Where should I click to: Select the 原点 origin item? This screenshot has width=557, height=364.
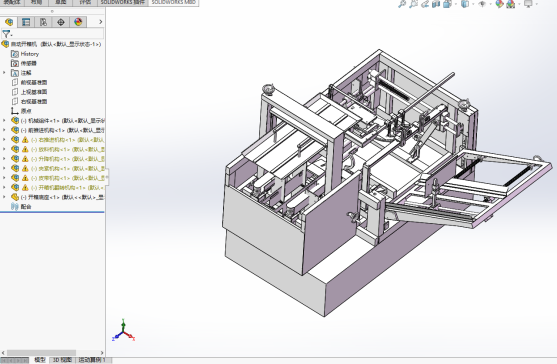(21, 111)
